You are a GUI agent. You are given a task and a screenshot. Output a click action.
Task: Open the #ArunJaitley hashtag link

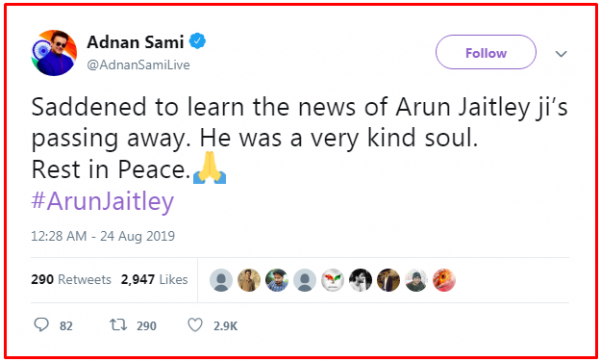[x=103, y=201]
